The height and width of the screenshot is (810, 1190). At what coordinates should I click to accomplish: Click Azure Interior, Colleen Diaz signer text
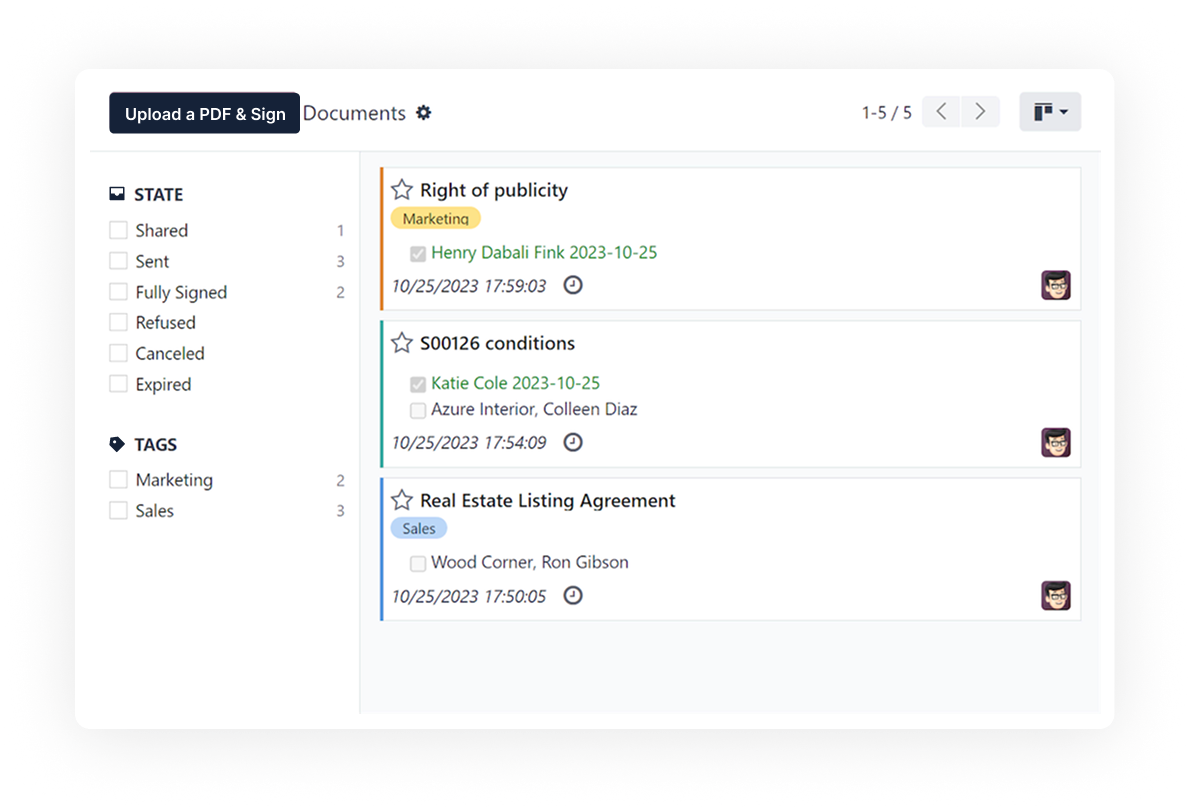tap(534, 409)
